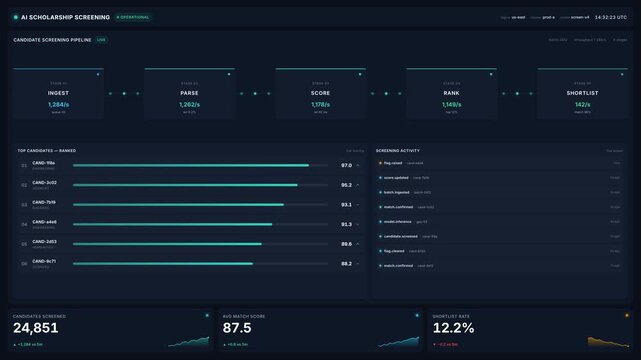The height and width of the screenshot is (360, 641).
Task: Click the dot for score.updated event
Action: 380,178
